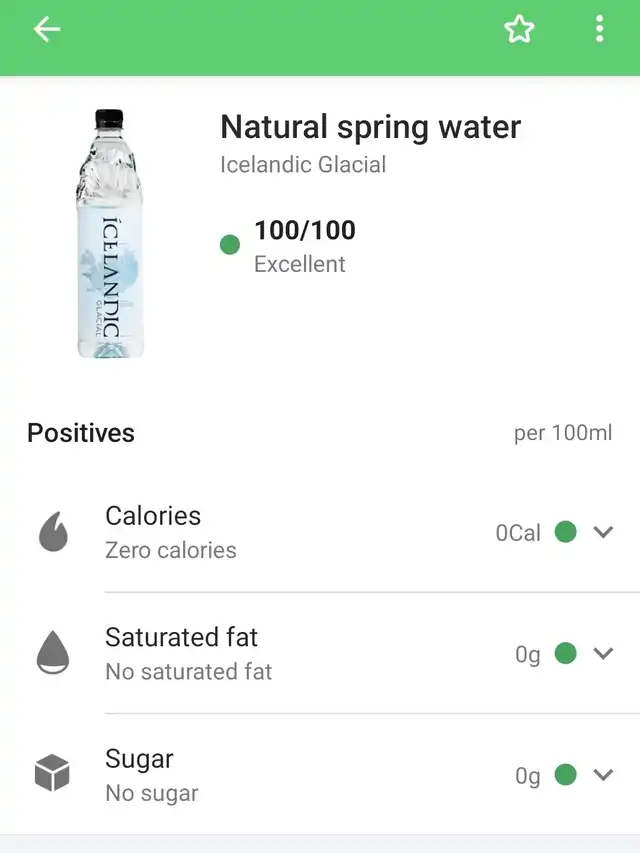Open the three-dot overflow menu
Viewport: 640px width, 853px height.
599,29
